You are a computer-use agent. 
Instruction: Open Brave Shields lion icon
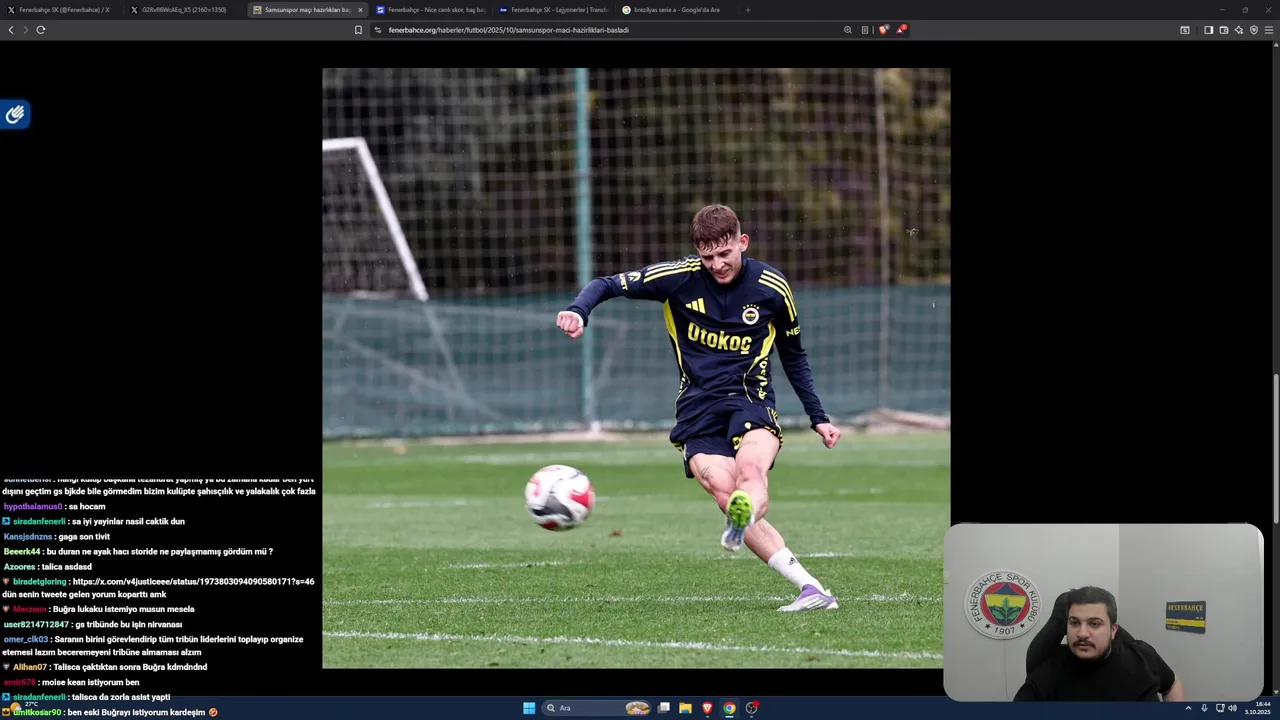click(x=883, y=30)
